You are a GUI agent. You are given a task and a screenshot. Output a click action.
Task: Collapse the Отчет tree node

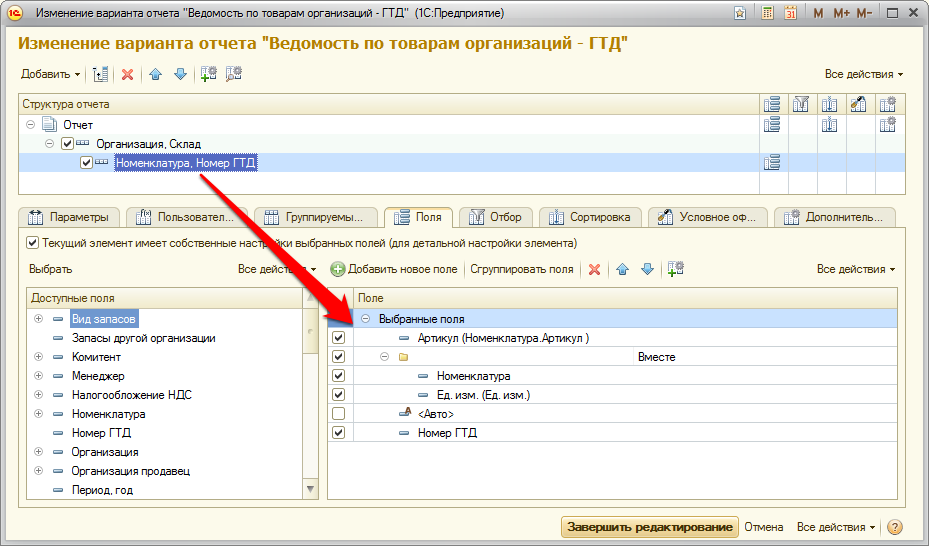click(31, 124)
